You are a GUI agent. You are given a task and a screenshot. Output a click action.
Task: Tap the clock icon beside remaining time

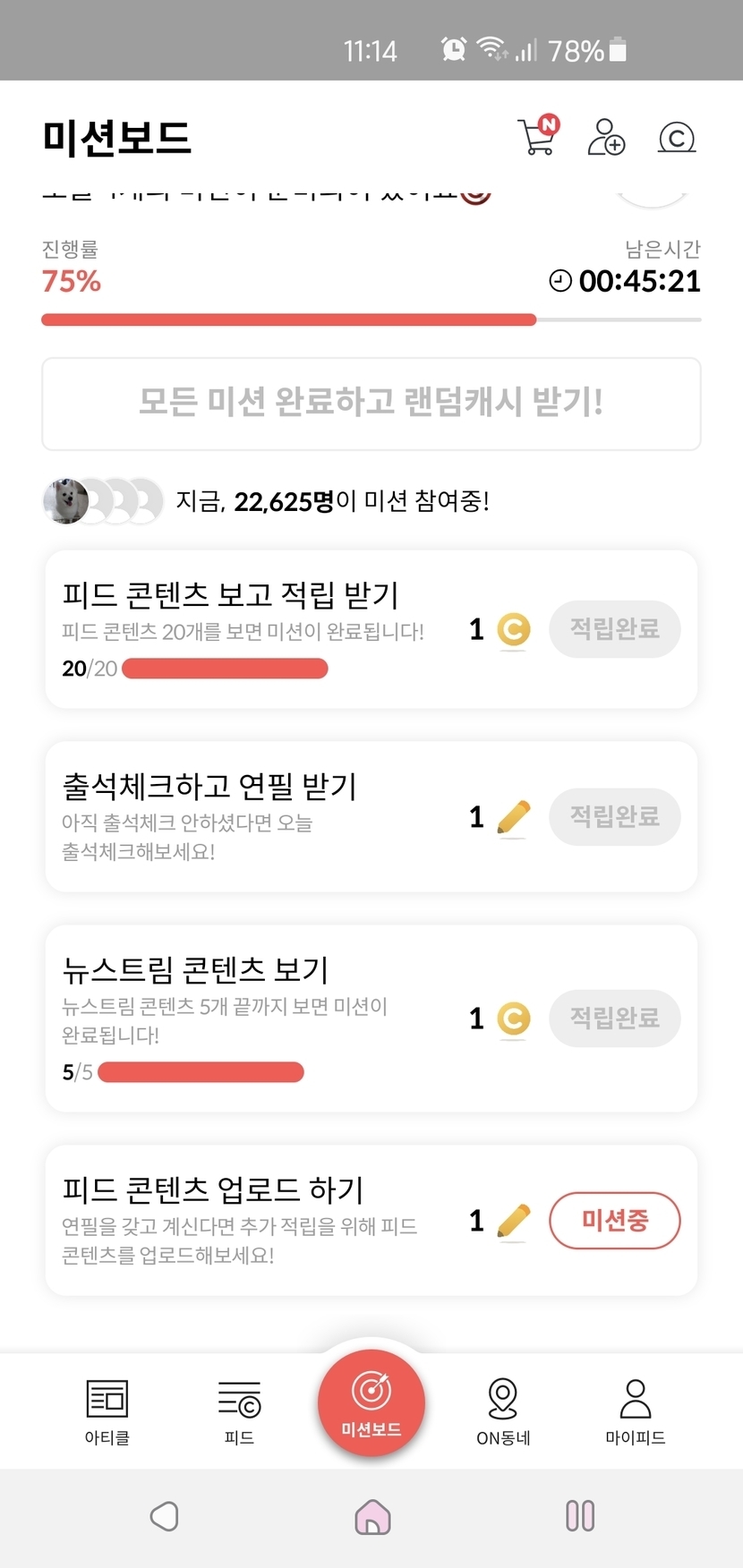coord(560,281)
